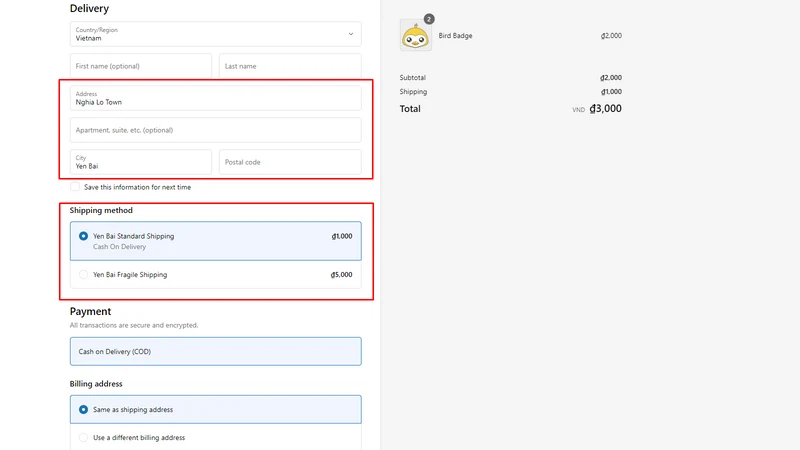Select Same as shipping address option
800x450 pixels.
coord(215,409)
